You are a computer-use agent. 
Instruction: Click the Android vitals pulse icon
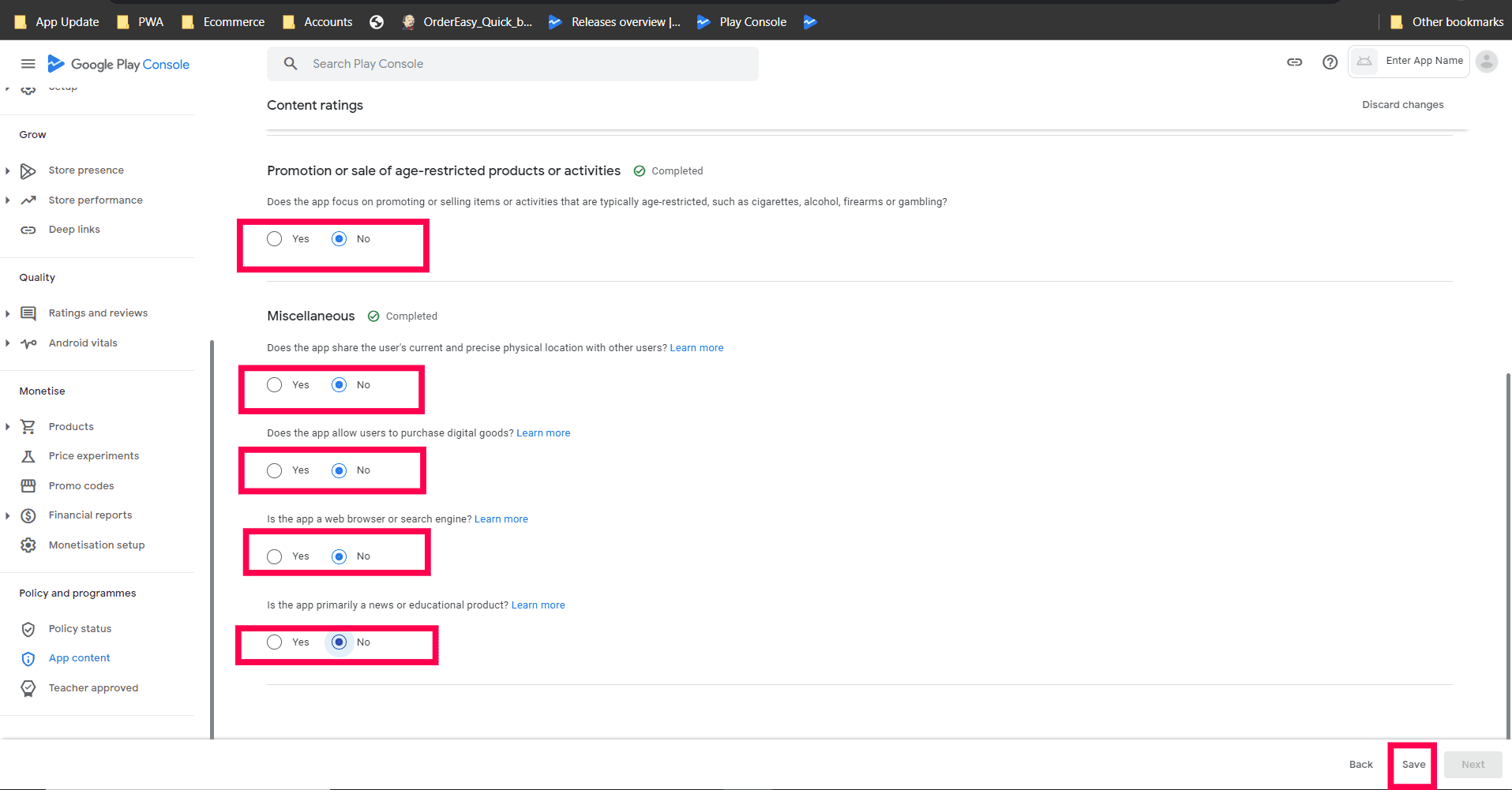[28, 343]
